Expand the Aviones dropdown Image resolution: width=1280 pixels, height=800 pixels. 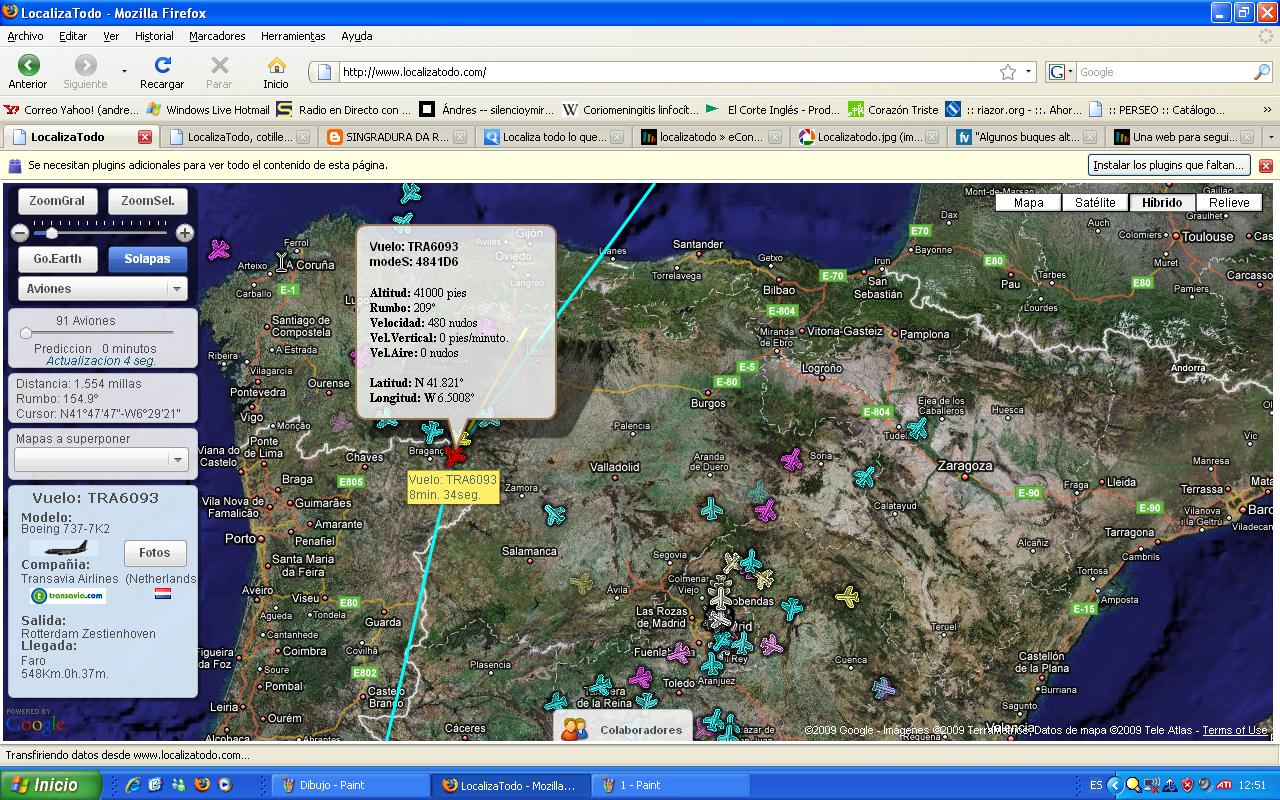[177, 289]
